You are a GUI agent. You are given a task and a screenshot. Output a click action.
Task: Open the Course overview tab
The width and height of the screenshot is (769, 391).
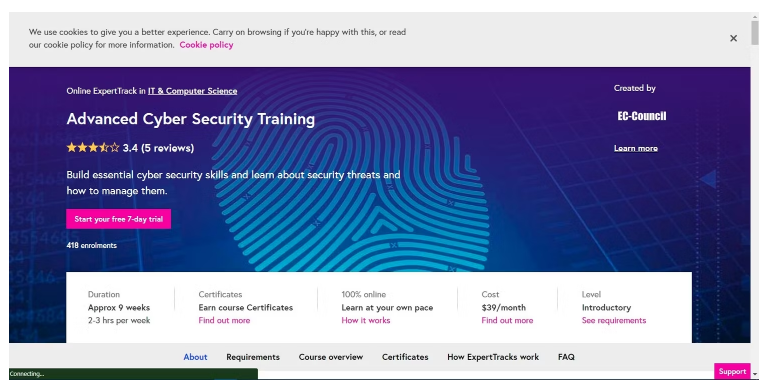tap(331, 357)
